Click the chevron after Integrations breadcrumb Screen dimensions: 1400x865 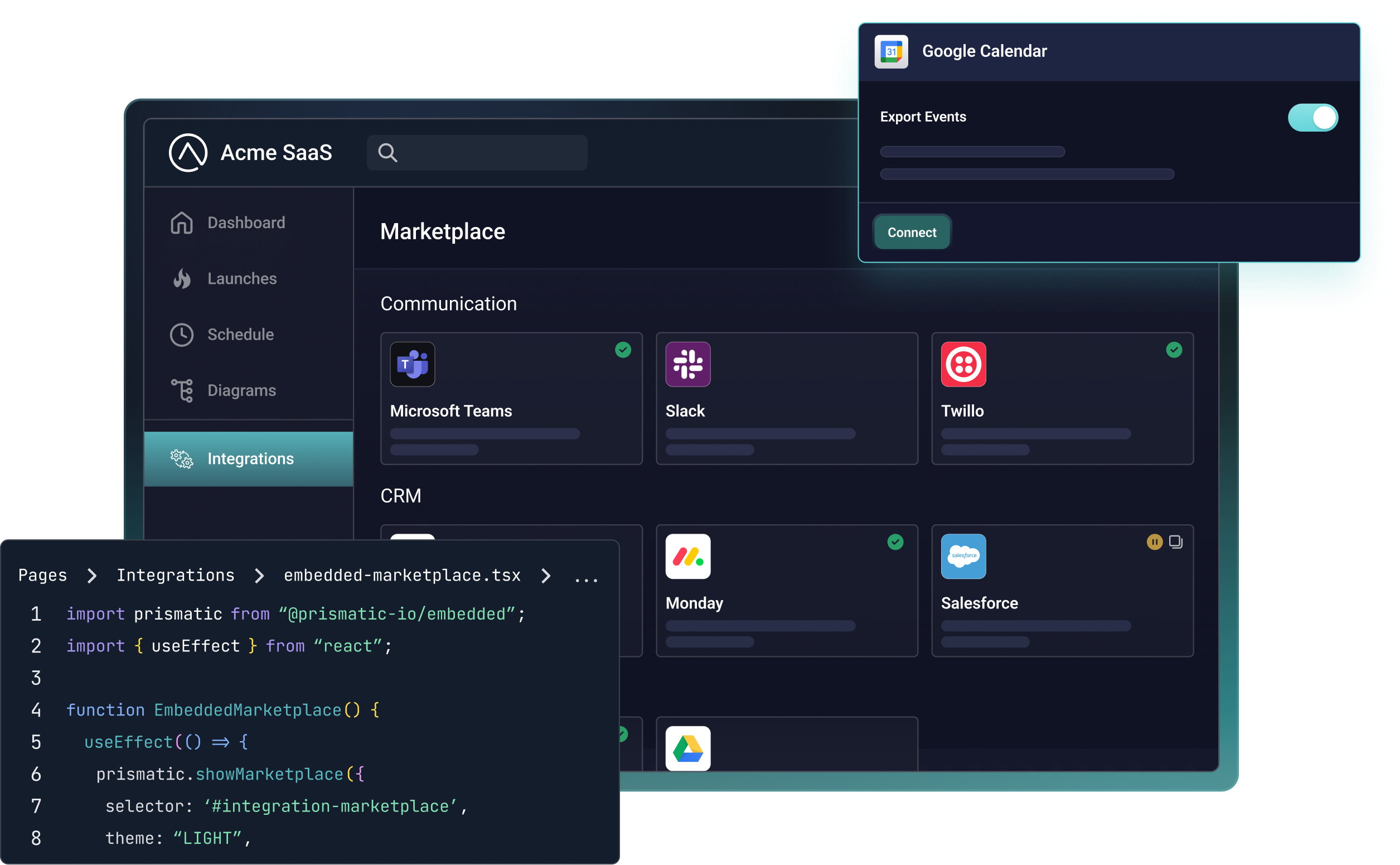259,576
